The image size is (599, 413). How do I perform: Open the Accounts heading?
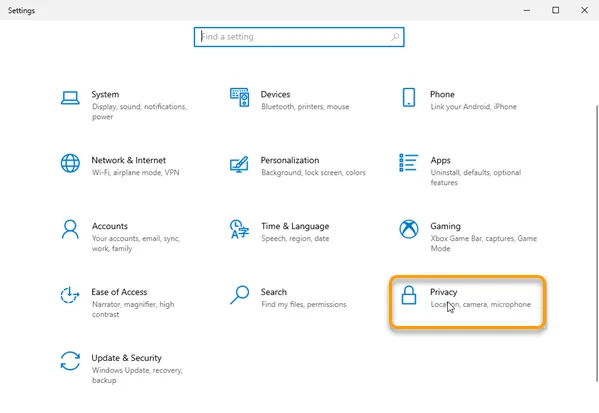point(110,226)
